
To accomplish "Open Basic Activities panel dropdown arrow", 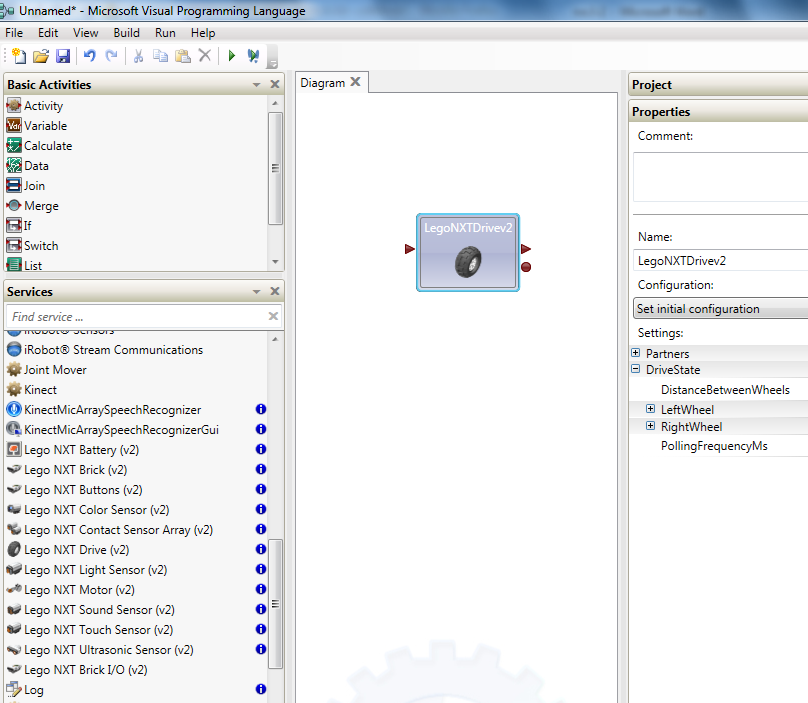I will coord(256,85).
